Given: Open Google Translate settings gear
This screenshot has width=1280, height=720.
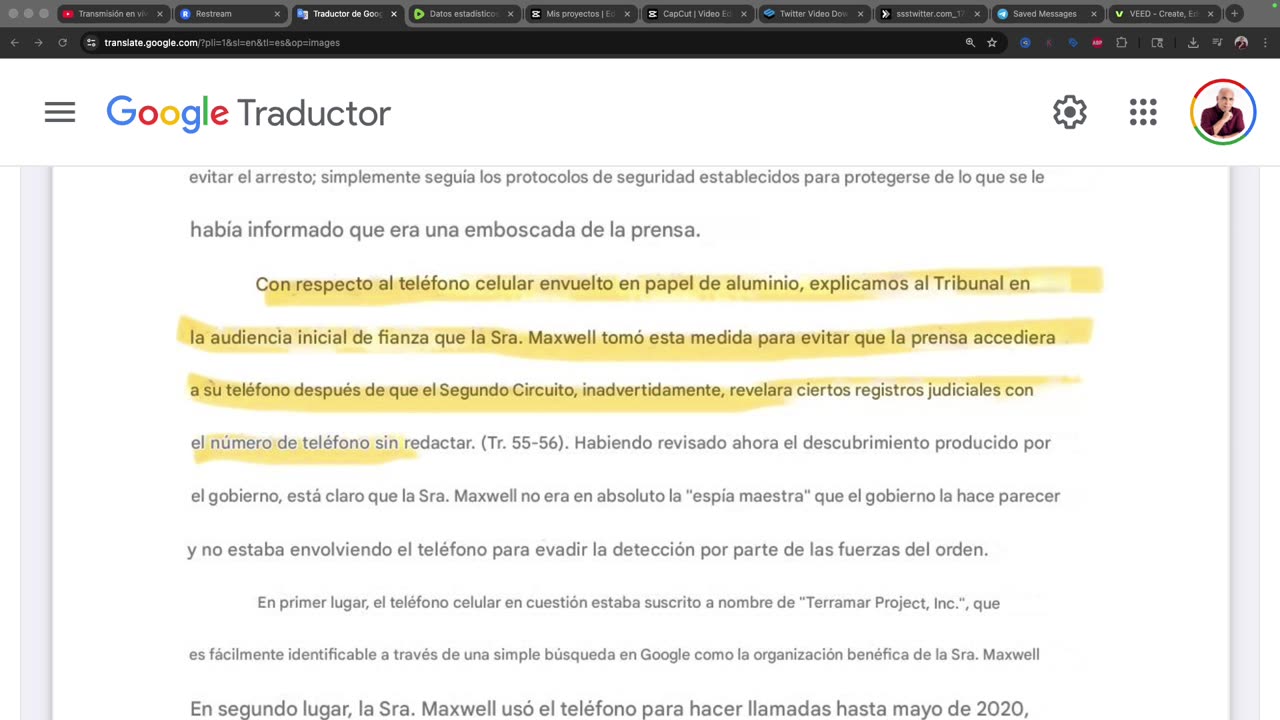Looking at the screenshot, I should [x=1070, y=112].
